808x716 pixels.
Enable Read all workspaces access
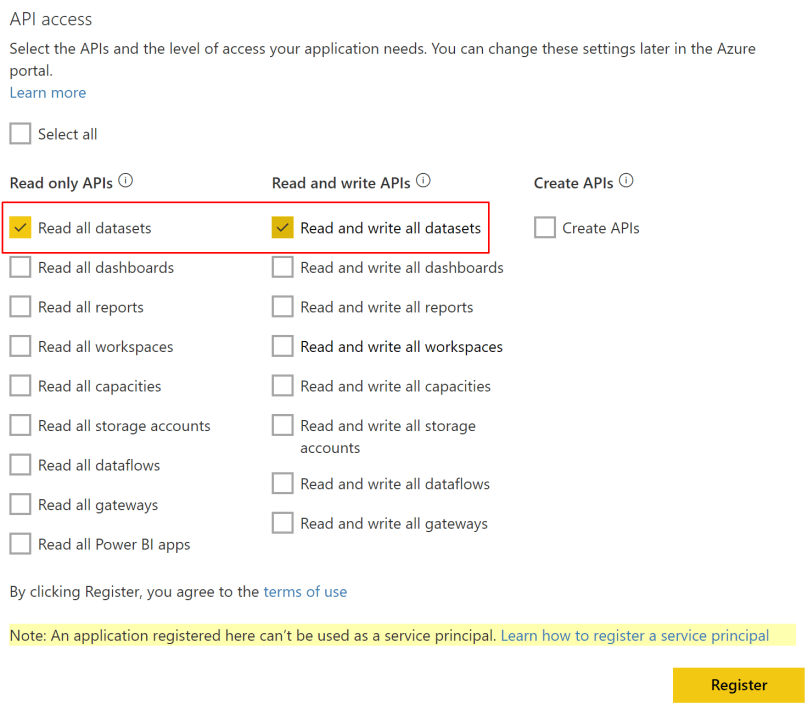coord(20,346)
